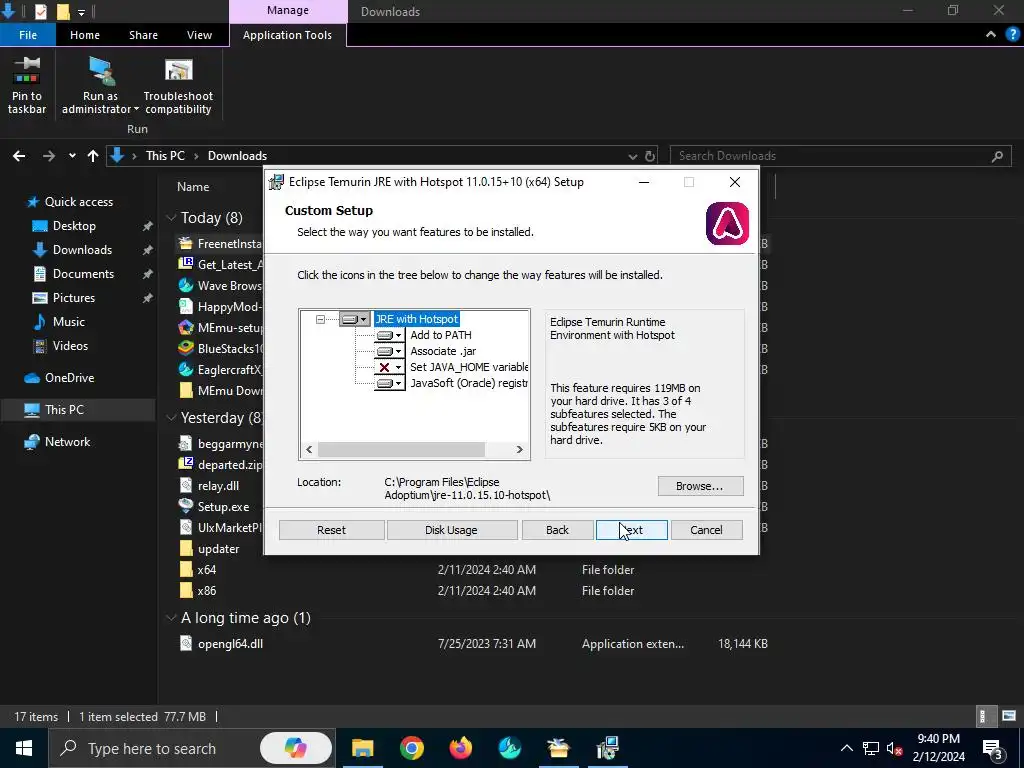Open File menu in Explorer
The width and height of the screenshot is (1024, 768).
[28, 35]
